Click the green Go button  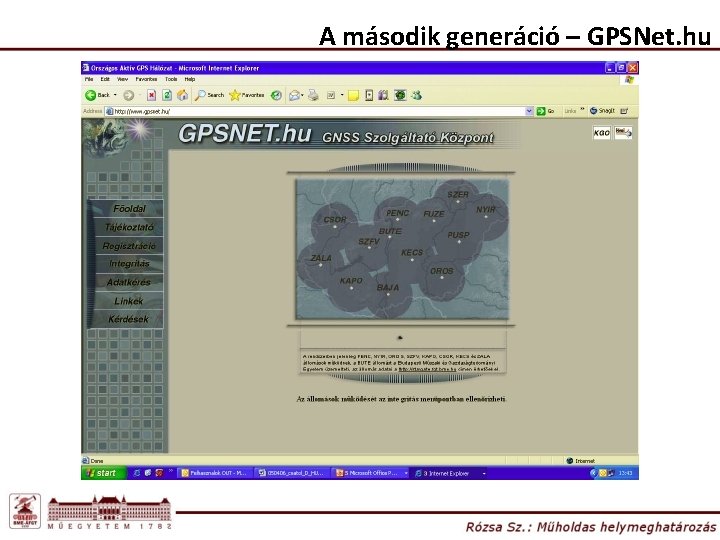click(x=545, y=111)
